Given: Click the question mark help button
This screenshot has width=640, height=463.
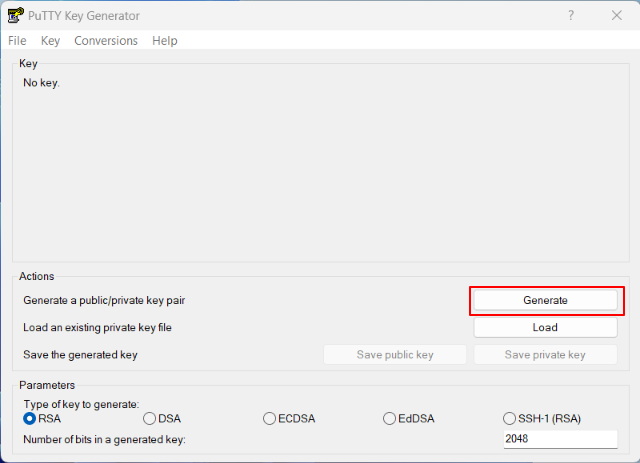Looking at the screenshot, I should (571, 15).
